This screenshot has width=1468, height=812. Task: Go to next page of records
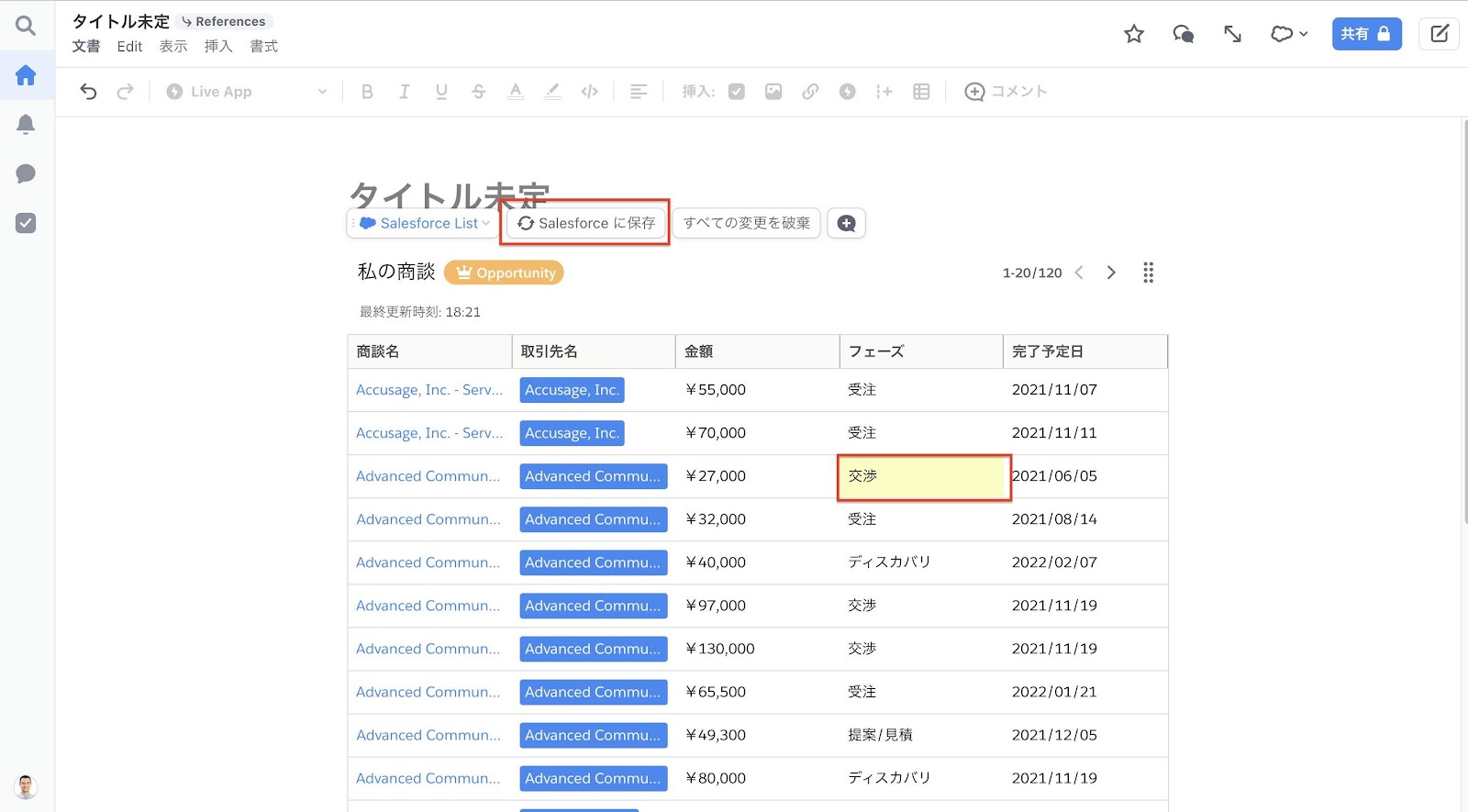point(1111,273)
